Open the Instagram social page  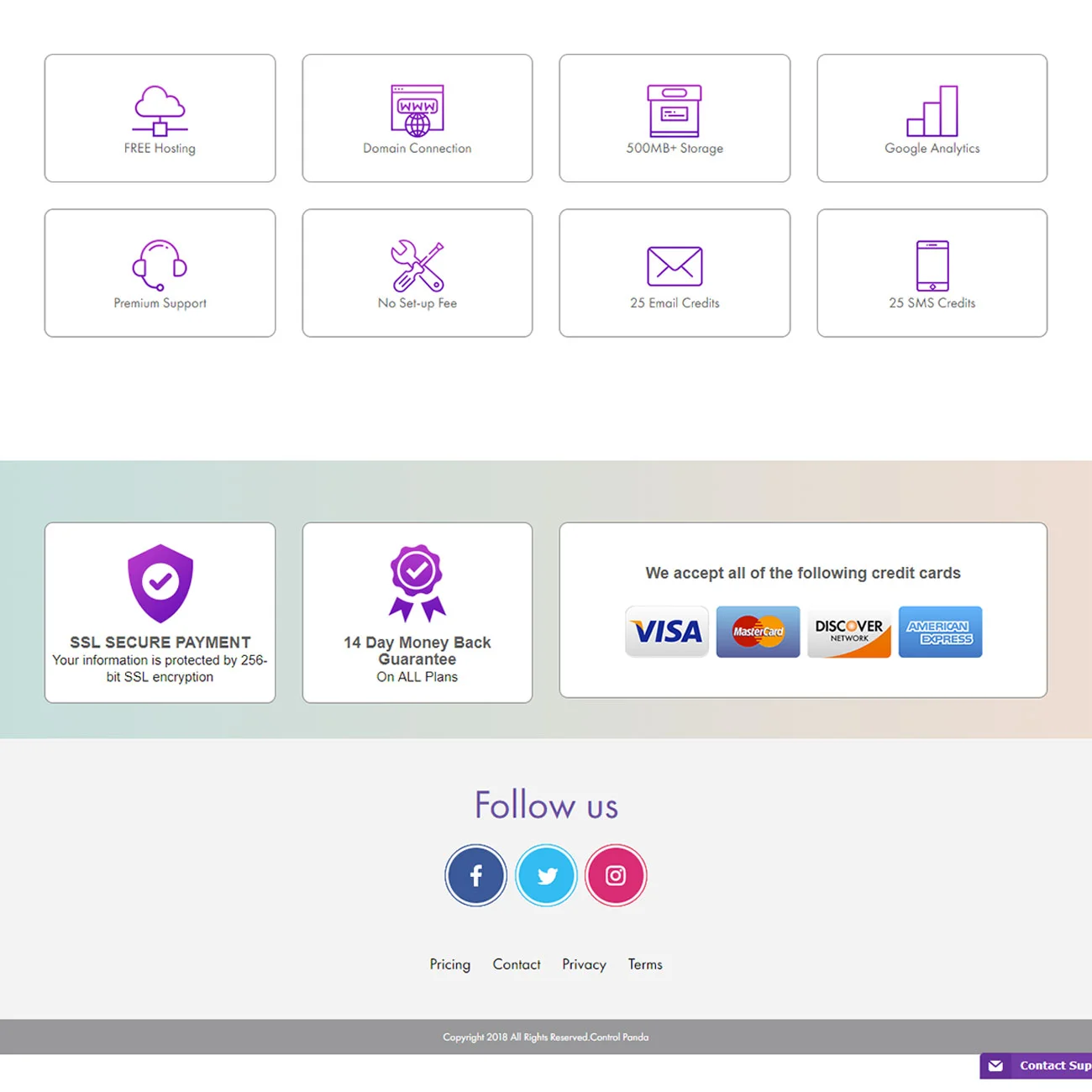616,875
